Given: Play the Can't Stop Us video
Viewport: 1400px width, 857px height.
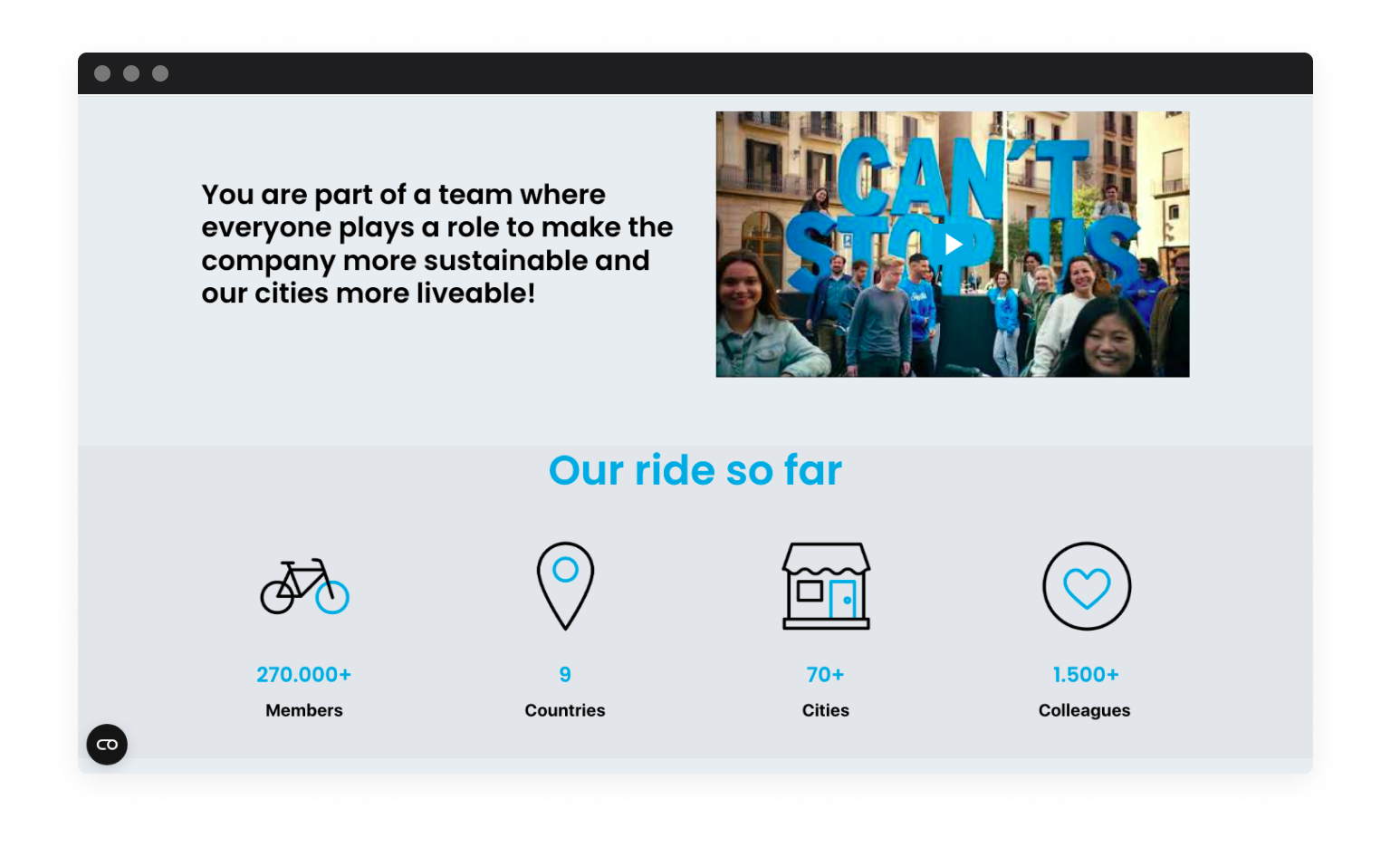Looking at the screenshot, I should pyautogui.click(x=953, y=245).
